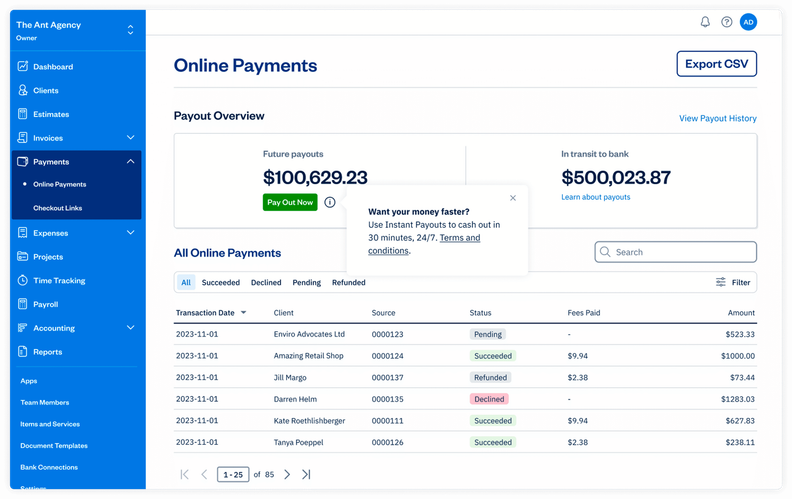This screenshot has height=499, width=792.
Task: Click the red Declined status badge
Action: [489, 399]
